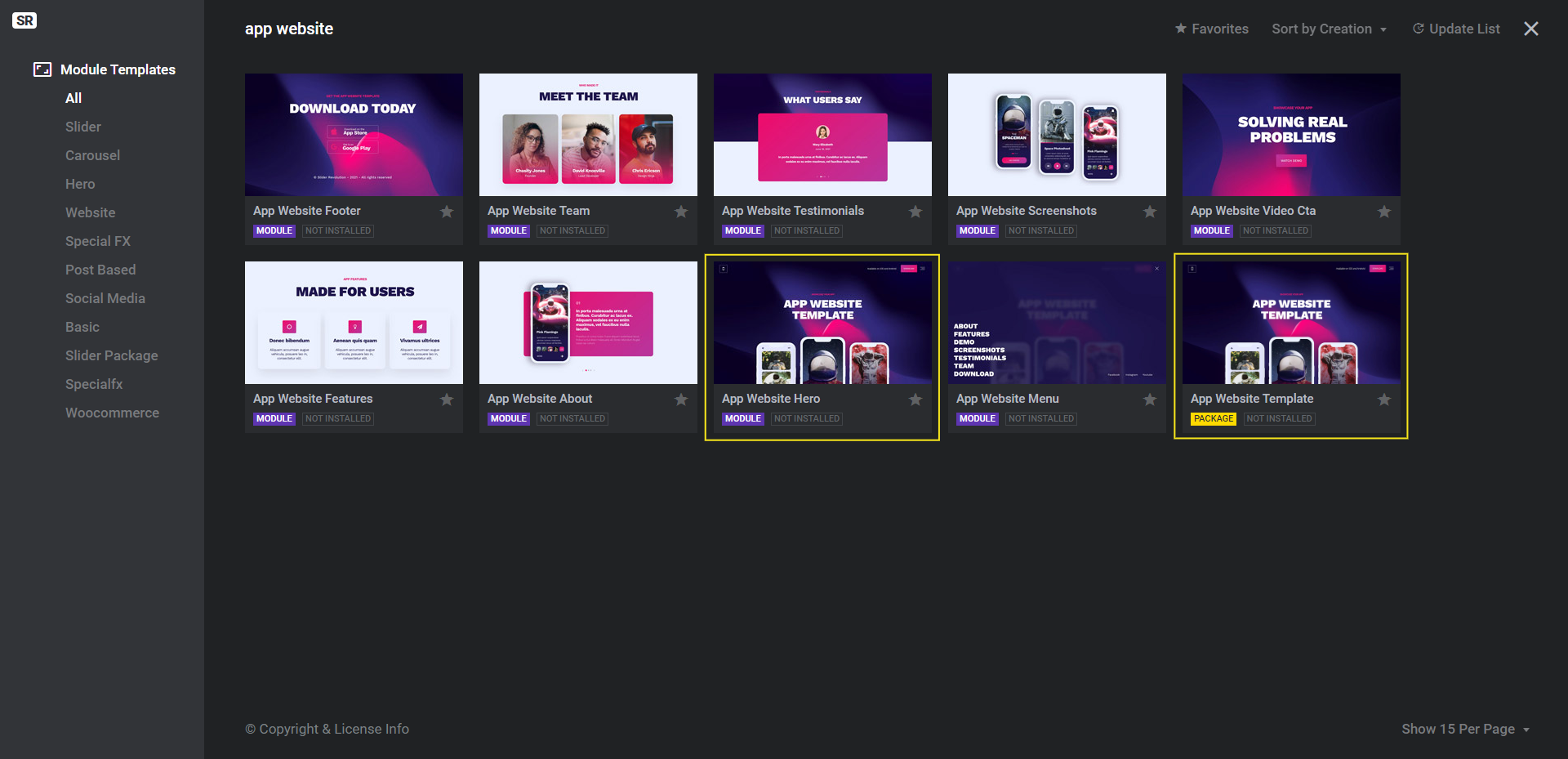
Task: Click App Website Features title text
Action: [313, 399]
